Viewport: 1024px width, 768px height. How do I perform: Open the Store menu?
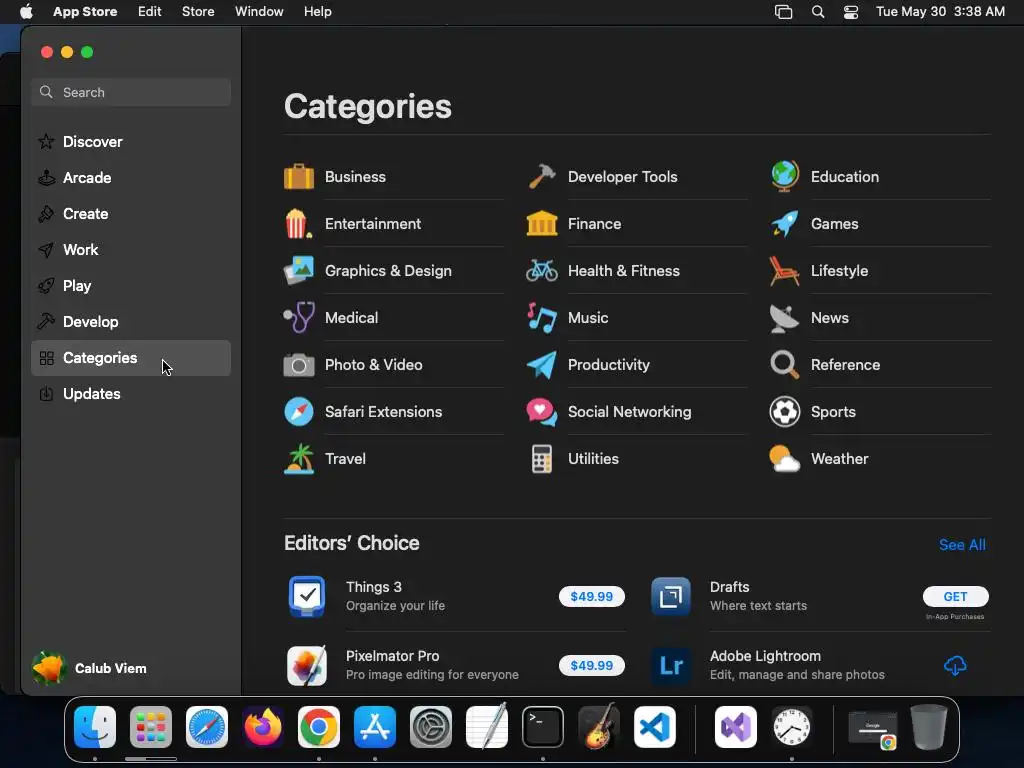tap(198, 12)
